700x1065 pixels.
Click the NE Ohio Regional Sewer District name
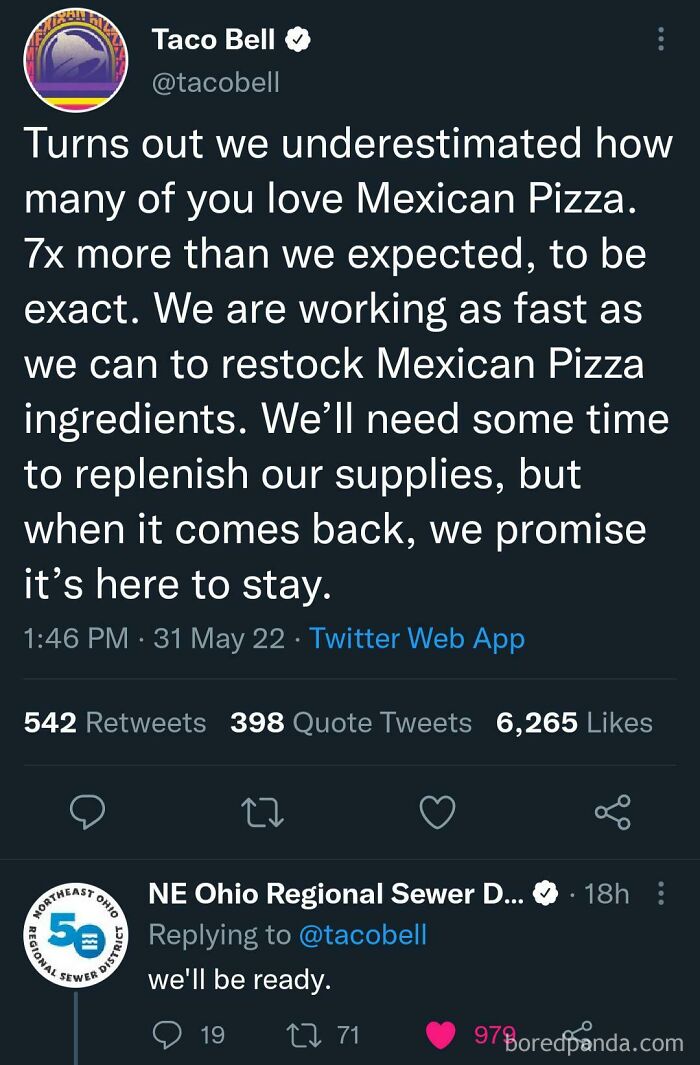tap(335, 893)
